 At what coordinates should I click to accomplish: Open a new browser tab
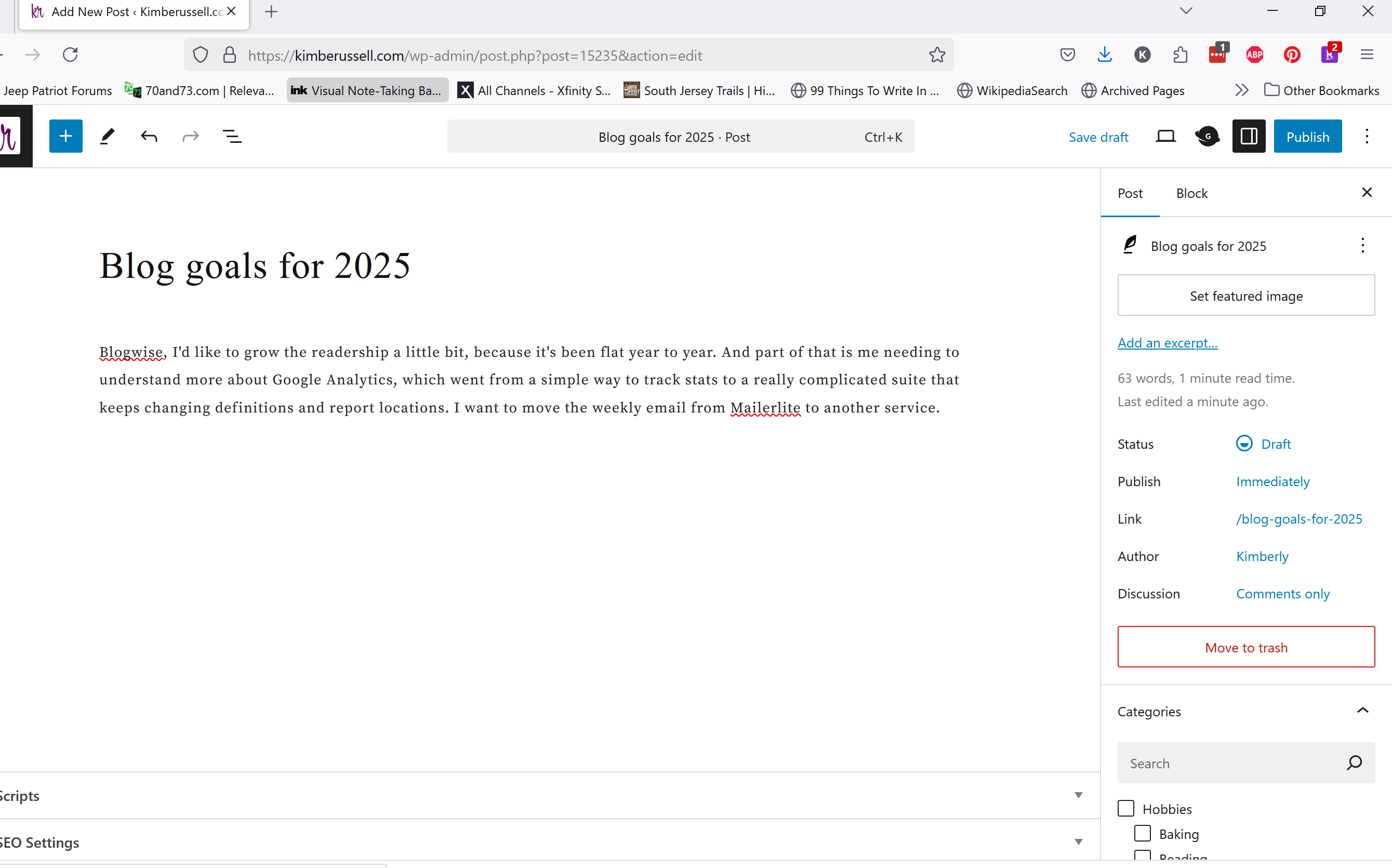tap(272, 11)
